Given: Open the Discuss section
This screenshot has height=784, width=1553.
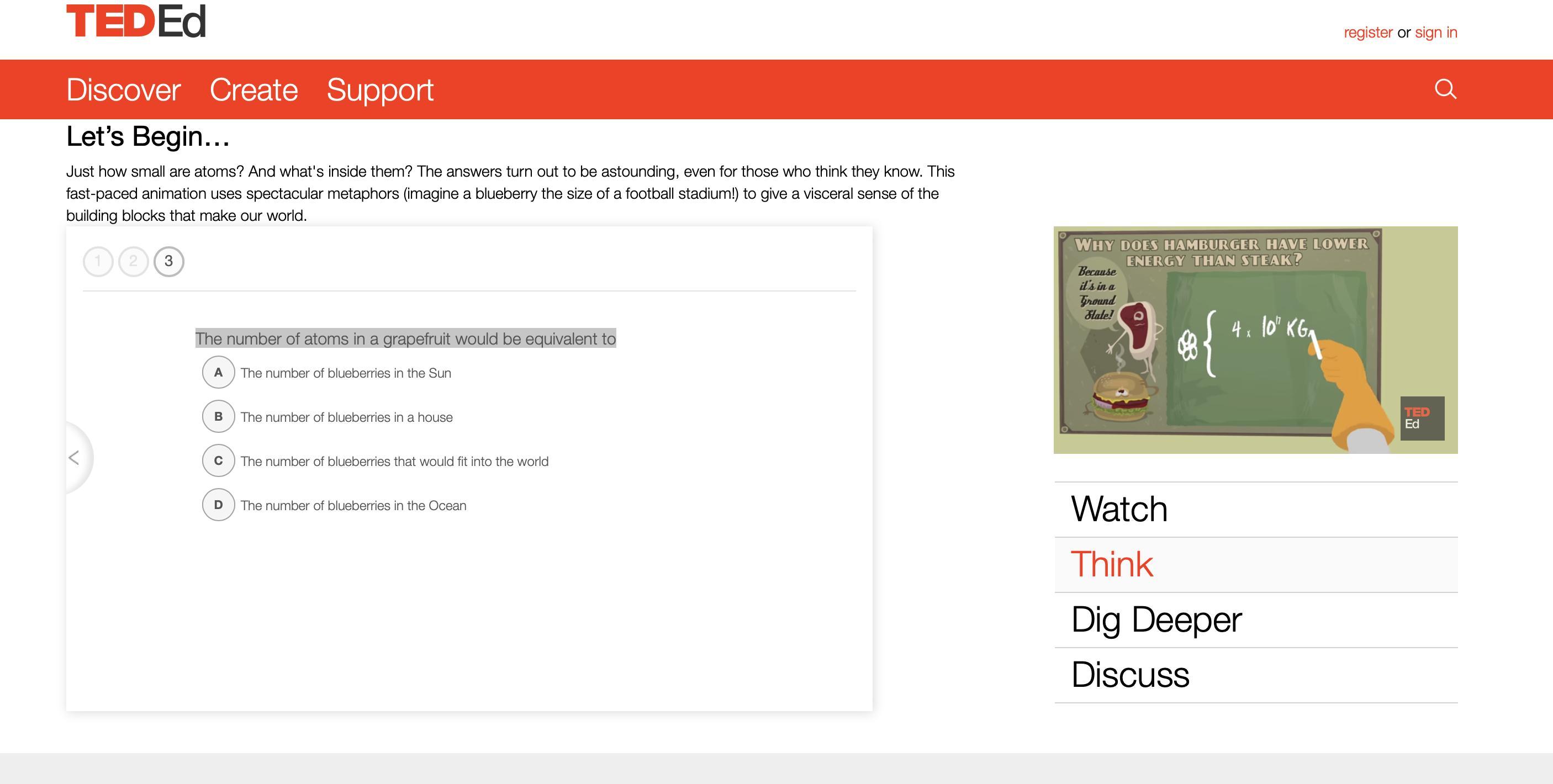Looking at the screenshot, I should click(1130, 675).
